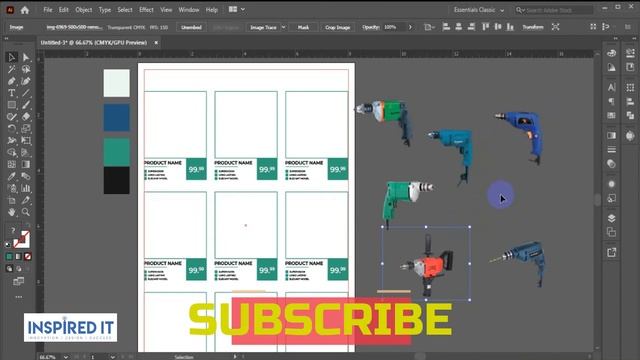The width and height of the screenshot is (640, 360).
Task: Open the Select menu
Action: point(125,10)
